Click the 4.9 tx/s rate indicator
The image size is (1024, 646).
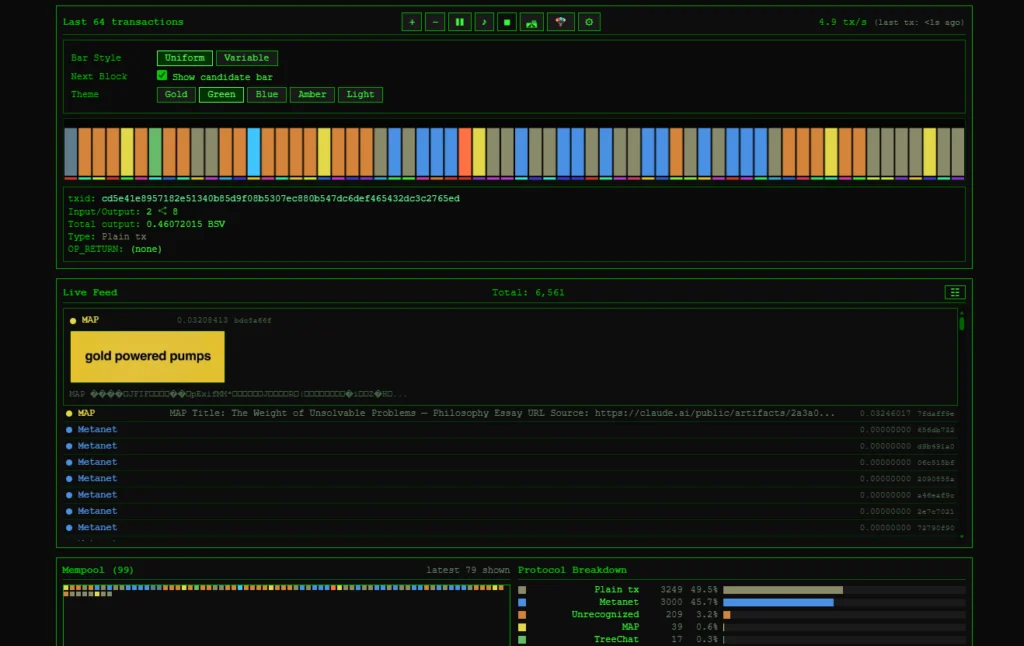point(842,22)
